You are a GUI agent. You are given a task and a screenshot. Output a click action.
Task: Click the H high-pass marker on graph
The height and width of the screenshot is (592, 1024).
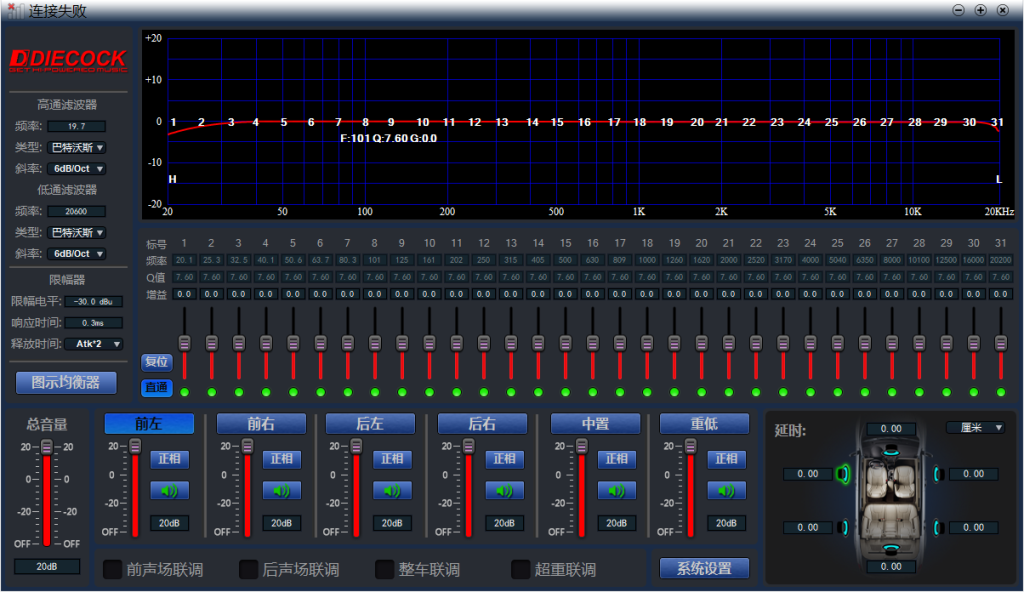click(x=172, y=179)
